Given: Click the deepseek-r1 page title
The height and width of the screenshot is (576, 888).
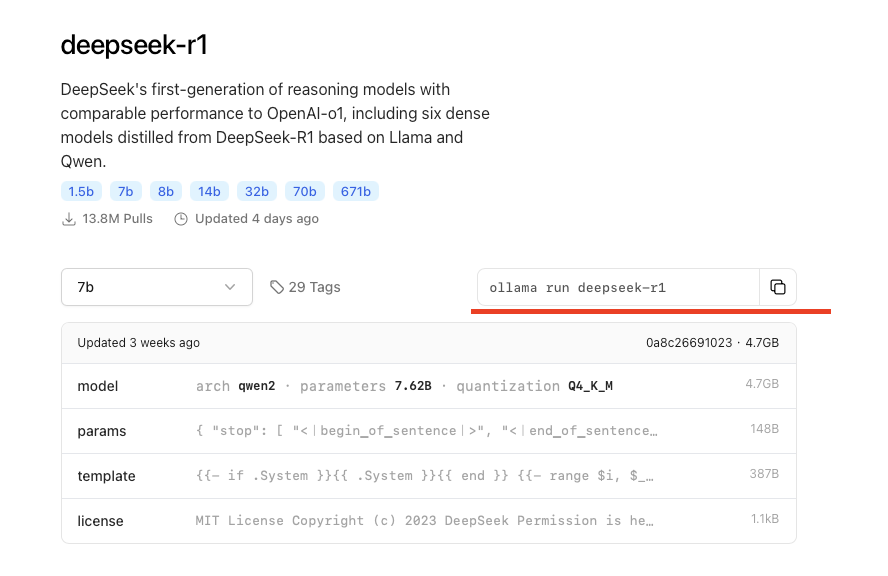Looking at the screenshot, I should pyautogui.click(x=134, y=45).
